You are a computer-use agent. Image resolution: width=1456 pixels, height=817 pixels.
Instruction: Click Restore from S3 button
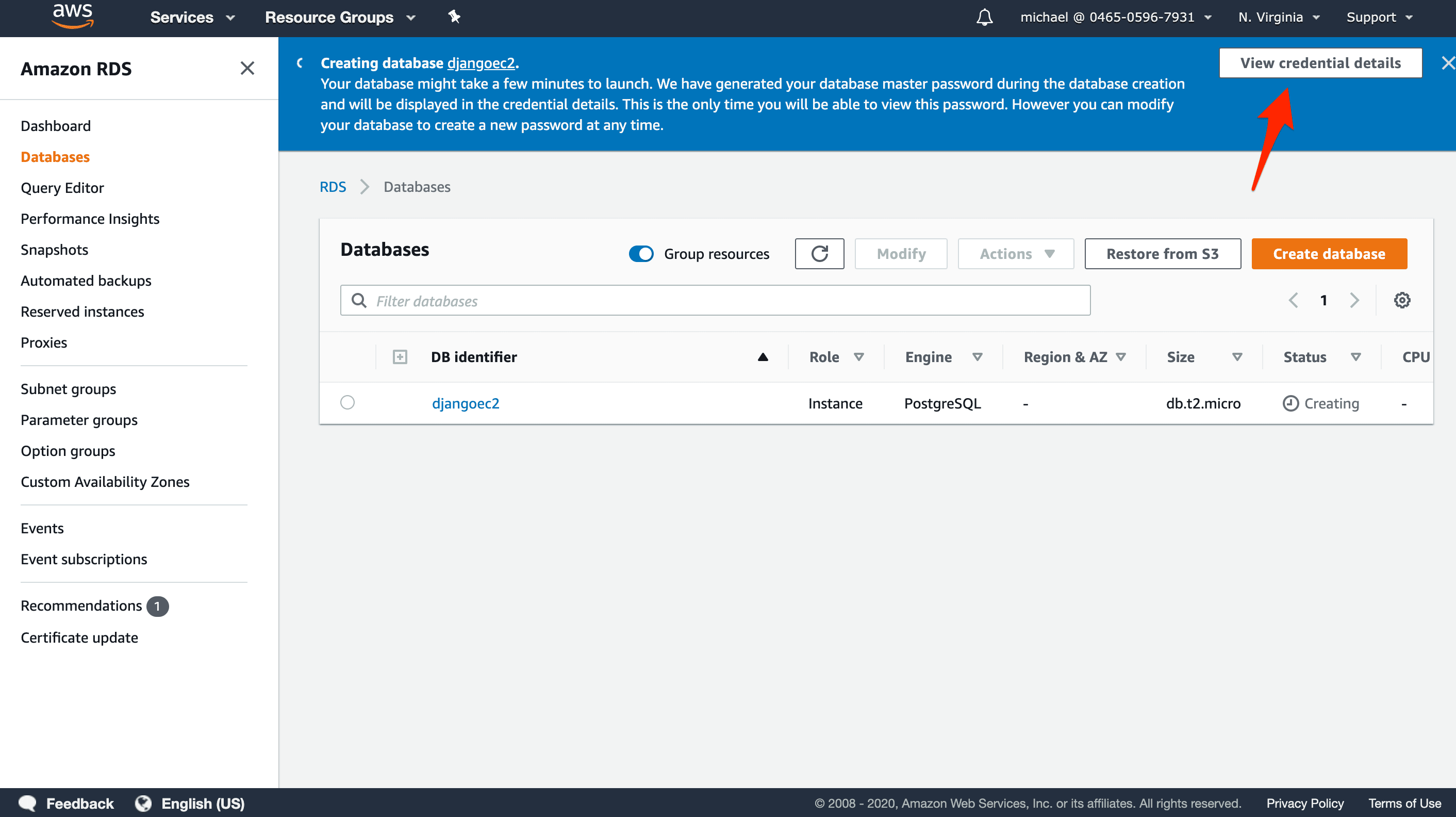point(1162,254)
